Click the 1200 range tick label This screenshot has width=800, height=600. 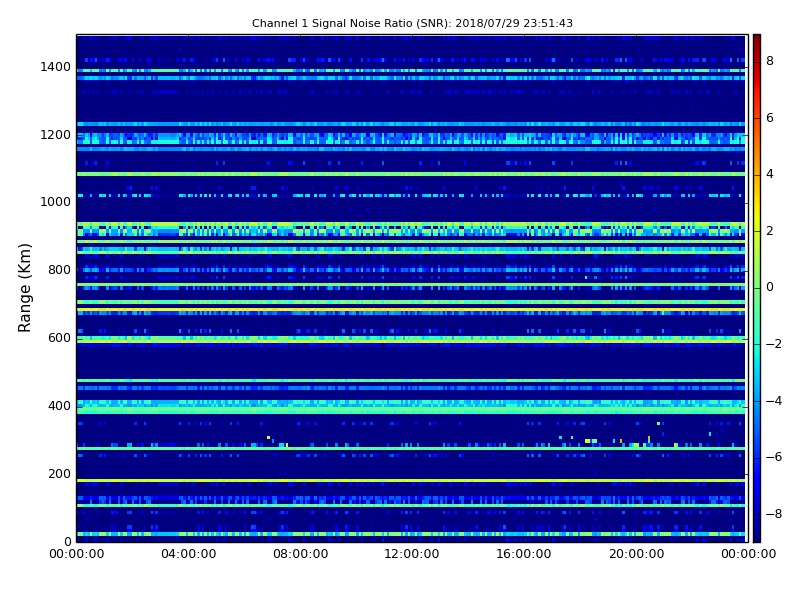pyautogui.click(x=56, y=135)
